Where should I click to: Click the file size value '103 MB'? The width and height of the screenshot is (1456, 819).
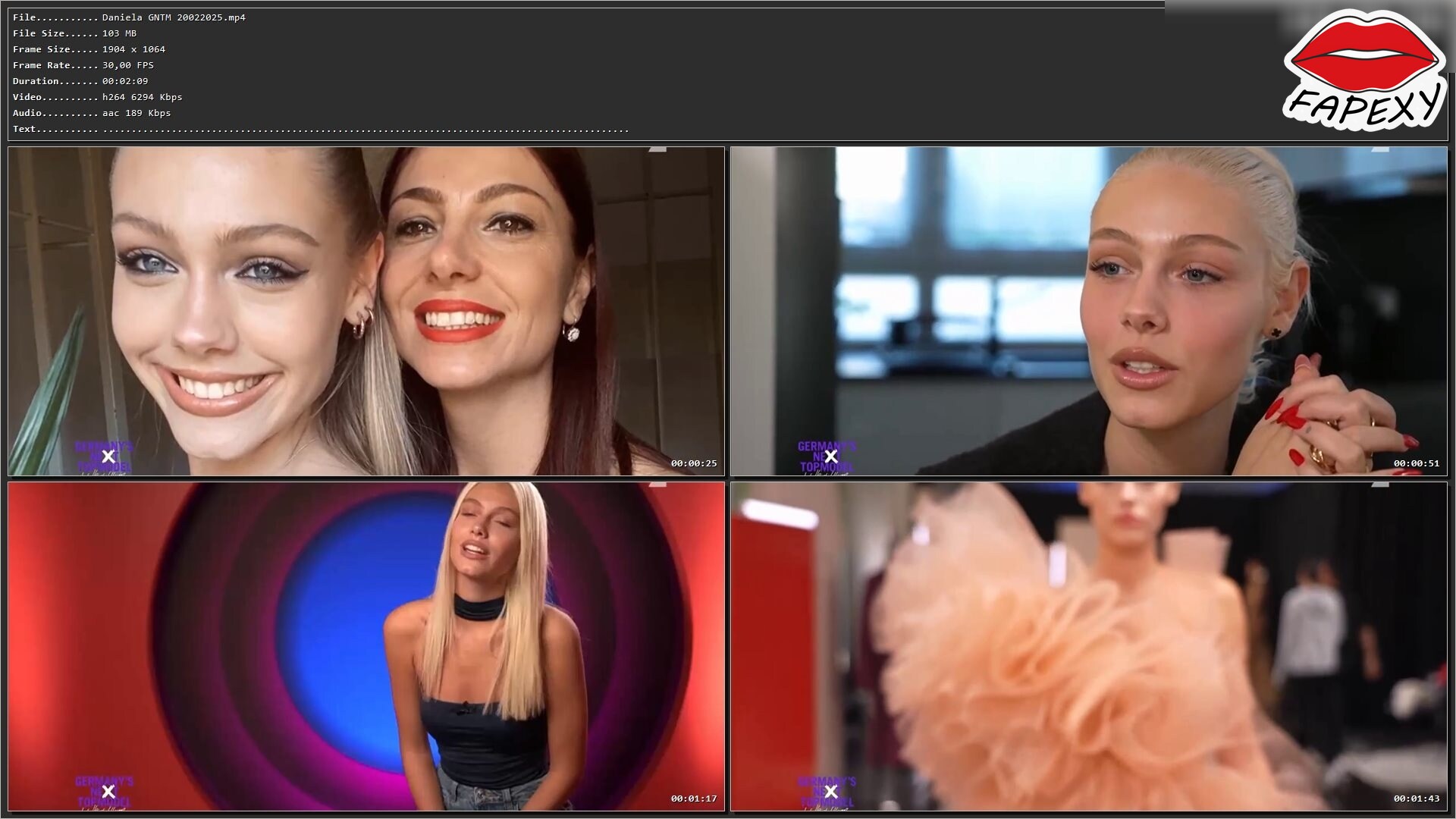pos(119,33)
